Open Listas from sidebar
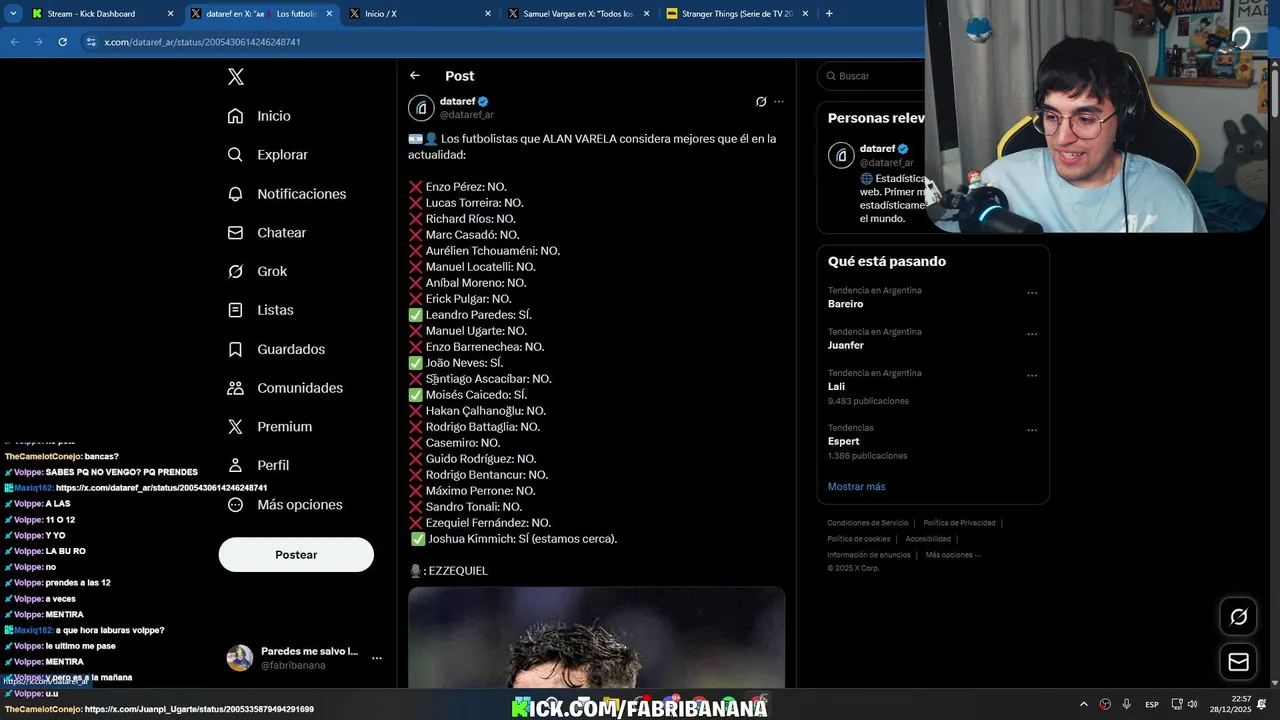 261,310
